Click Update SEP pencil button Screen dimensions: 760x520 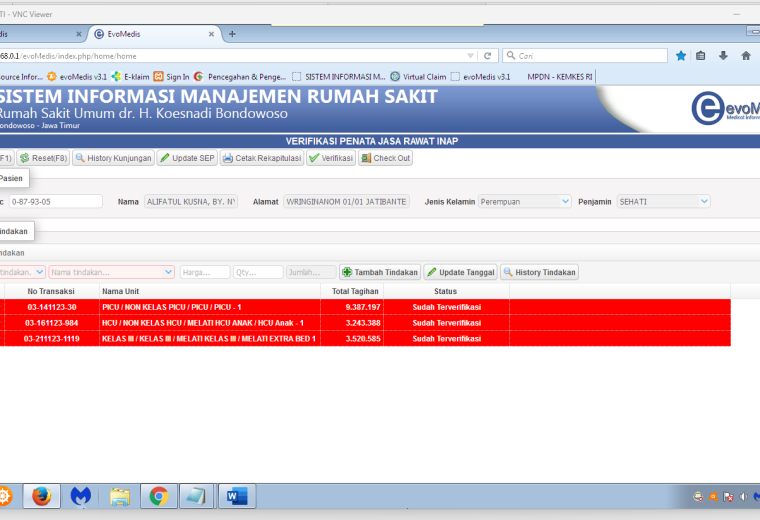187,158
